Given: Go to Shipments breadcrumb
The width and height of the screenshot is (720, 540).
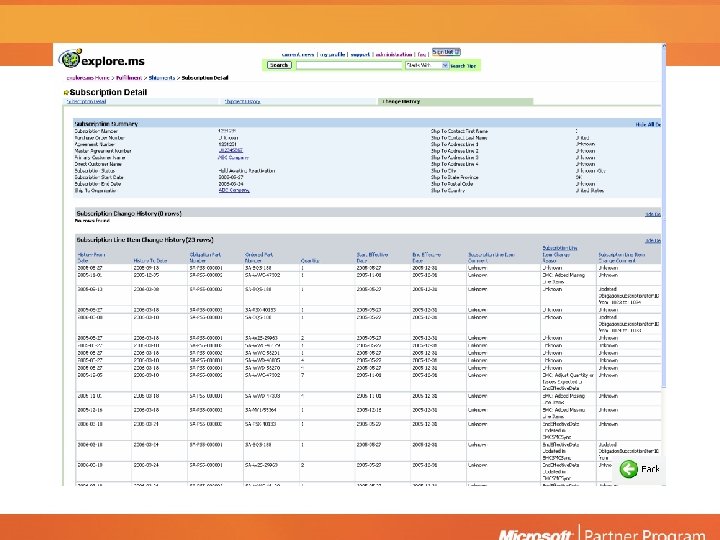Looking at the screenshot, I should [x=162, y=78].
